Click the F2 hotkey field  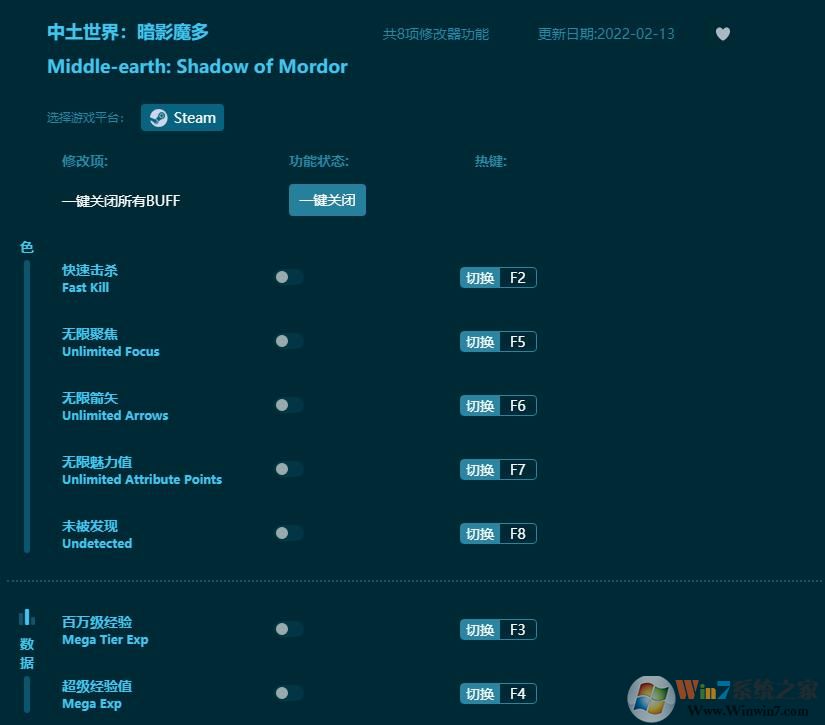click(518, 278)
